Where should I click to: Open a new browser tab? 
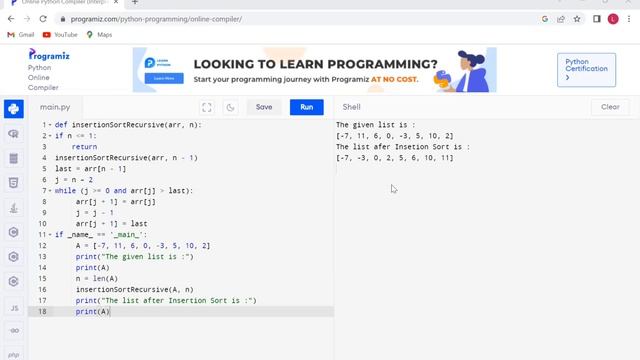135,2
